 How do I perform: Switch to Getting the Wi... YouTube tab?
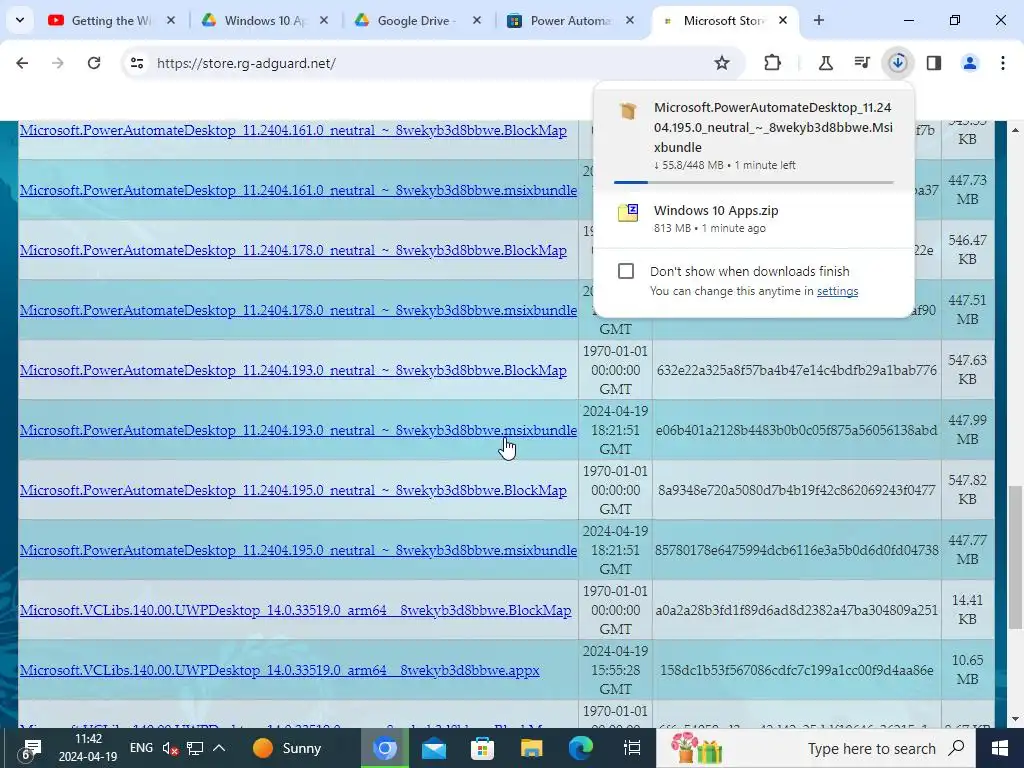pos(111,20)
